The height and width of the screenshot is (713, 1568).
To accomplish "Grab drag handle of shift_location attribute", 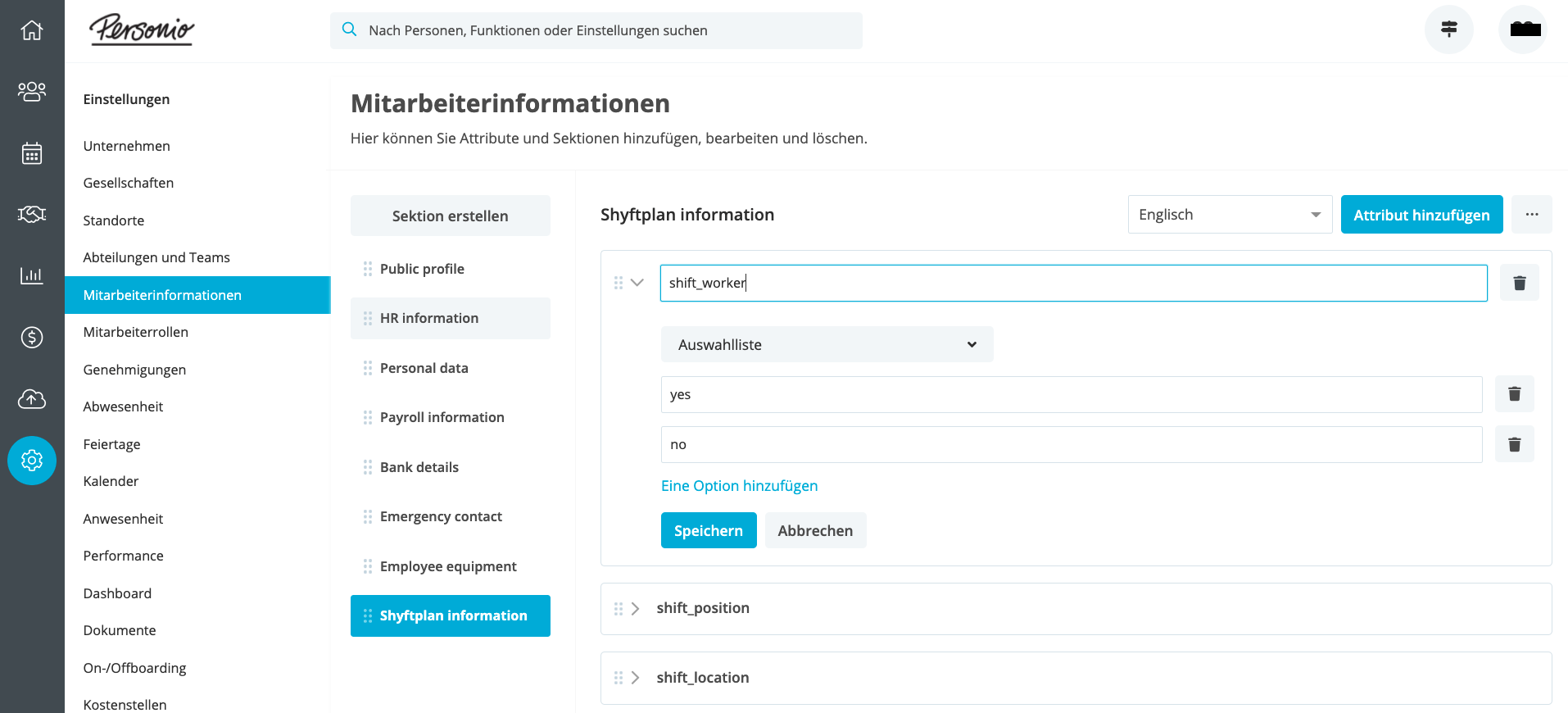I will tap(619, 678).
